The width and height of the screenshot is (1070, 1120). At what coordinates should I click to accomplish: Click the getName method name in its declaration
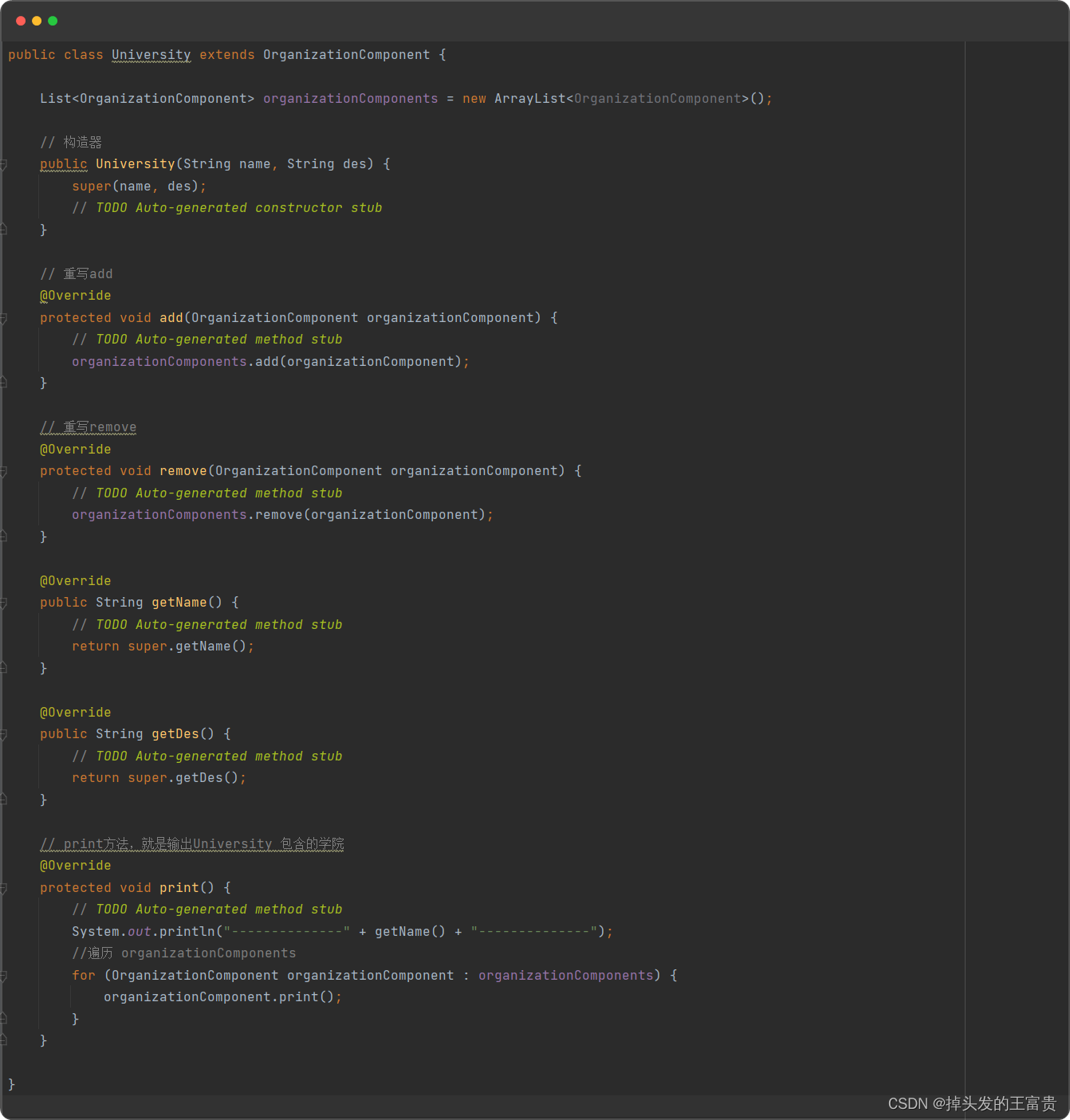tap(179, 603)
